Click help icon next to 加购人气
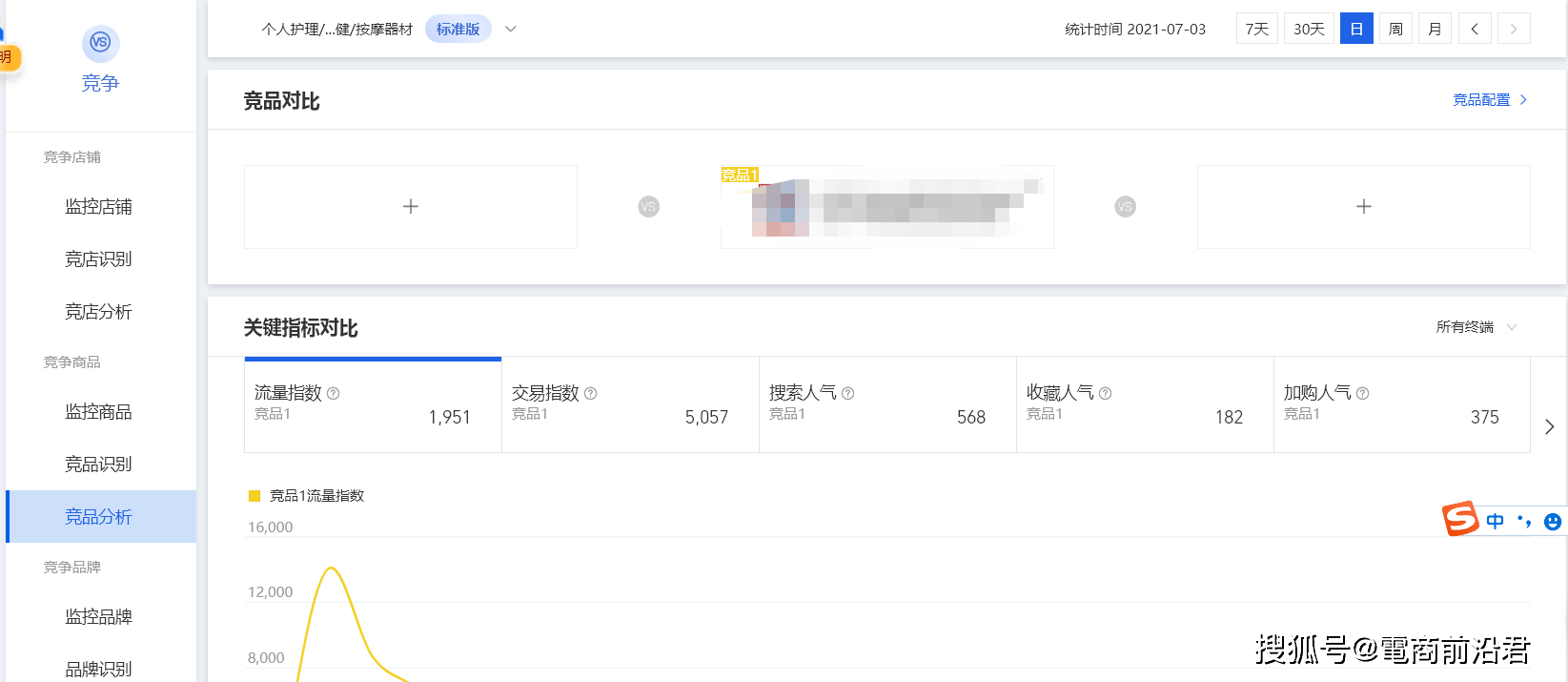This screenshot has height=682, width=1568. tap(1363, 393)
